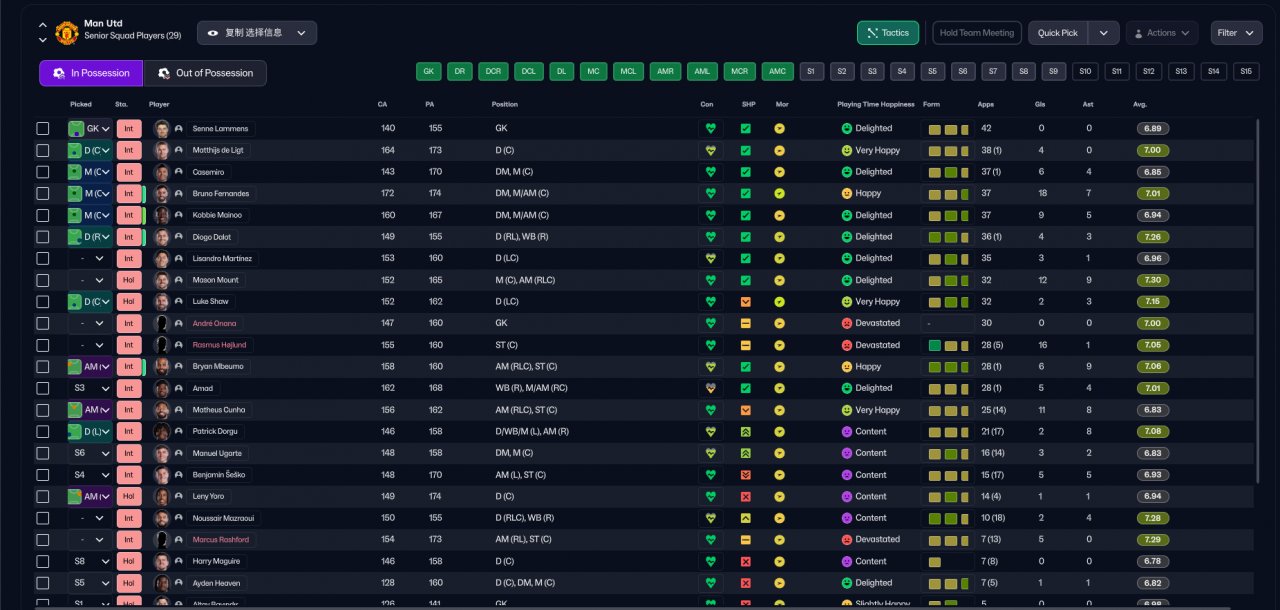Open Manuel Ugarte's S6 picked position dropdown
This screenshot has width=1280, height=610.
(90, 453)
